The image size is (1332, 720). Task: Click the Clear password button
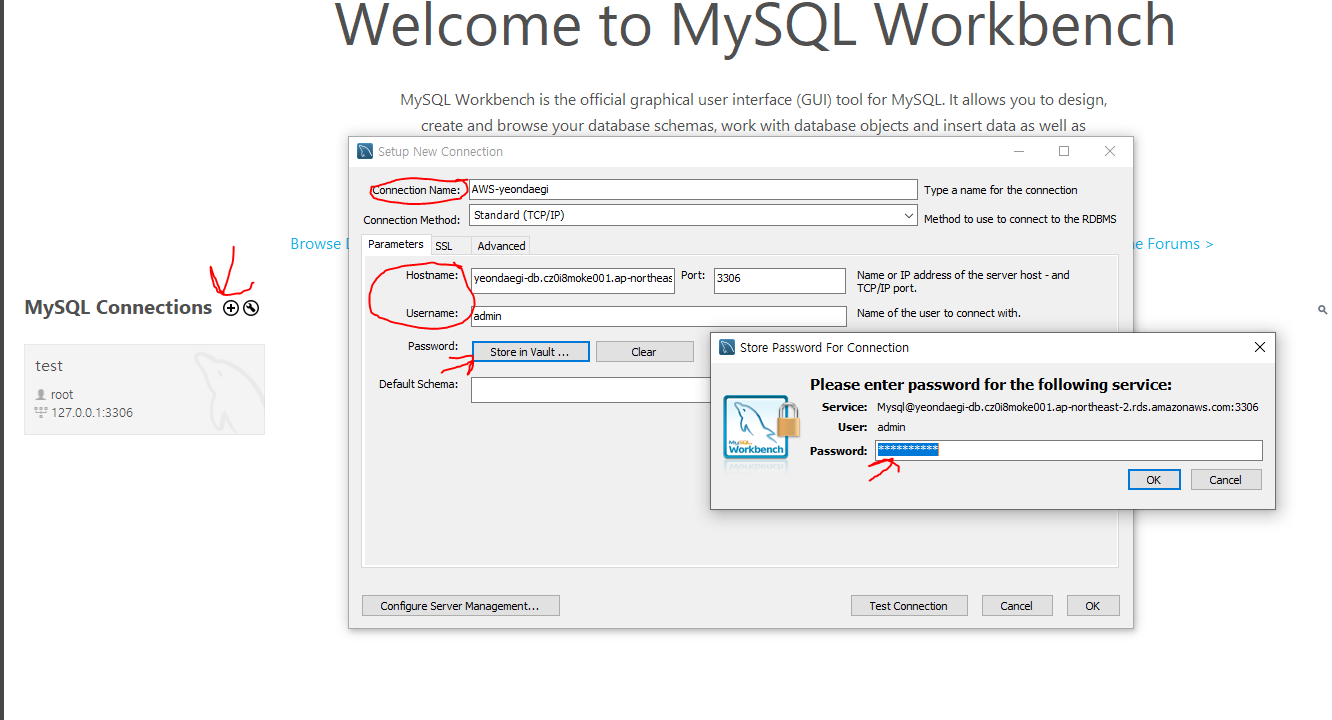tap(644, 351)
